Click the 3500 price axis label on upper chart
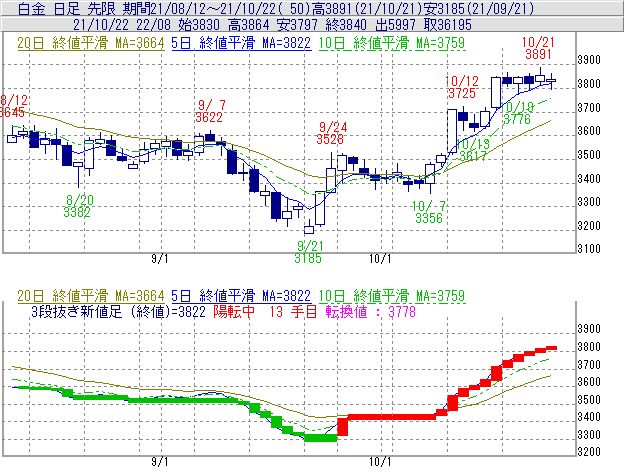The image size is (624, 475). (589, 155)
